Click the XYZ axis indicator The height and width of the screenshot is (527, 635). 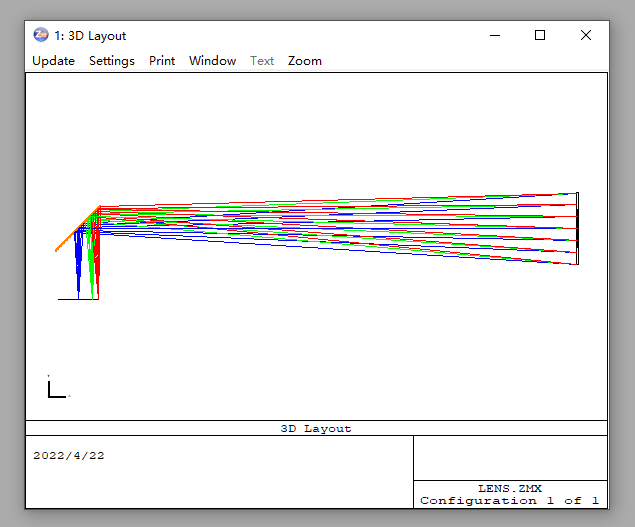coord(59,387)
